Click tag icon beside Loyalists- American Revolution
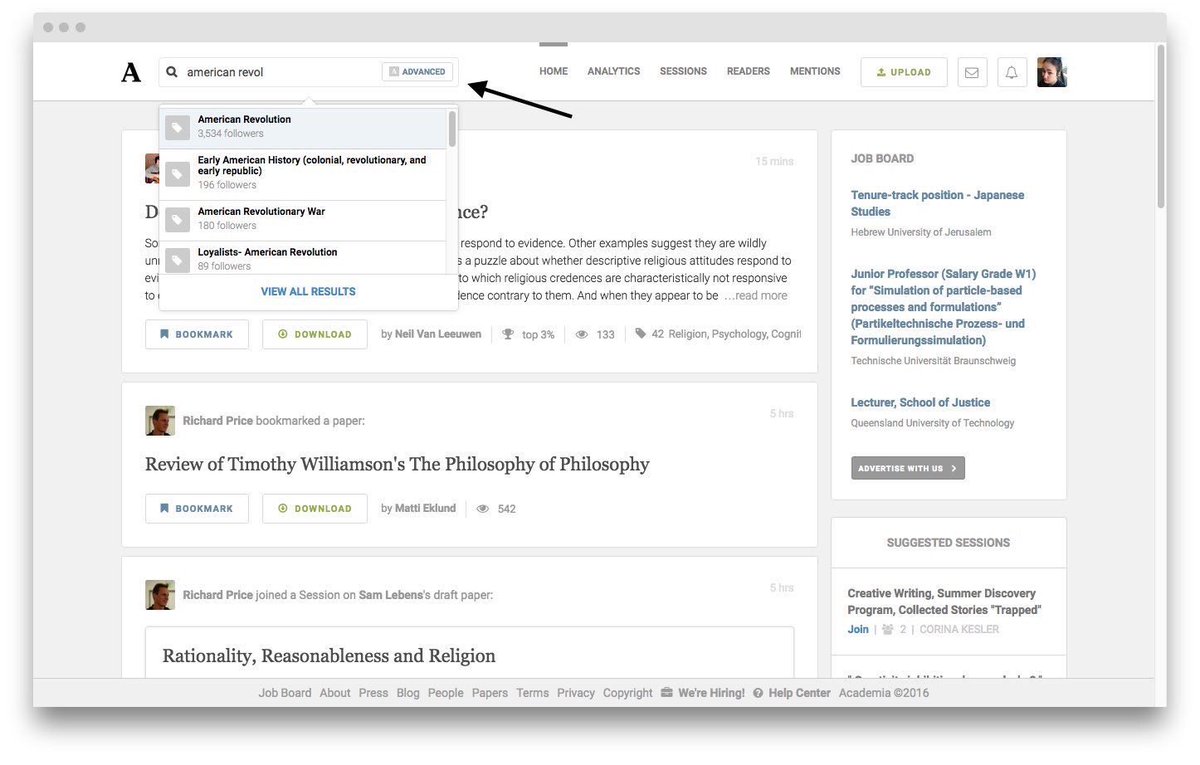 click(177, 260)
